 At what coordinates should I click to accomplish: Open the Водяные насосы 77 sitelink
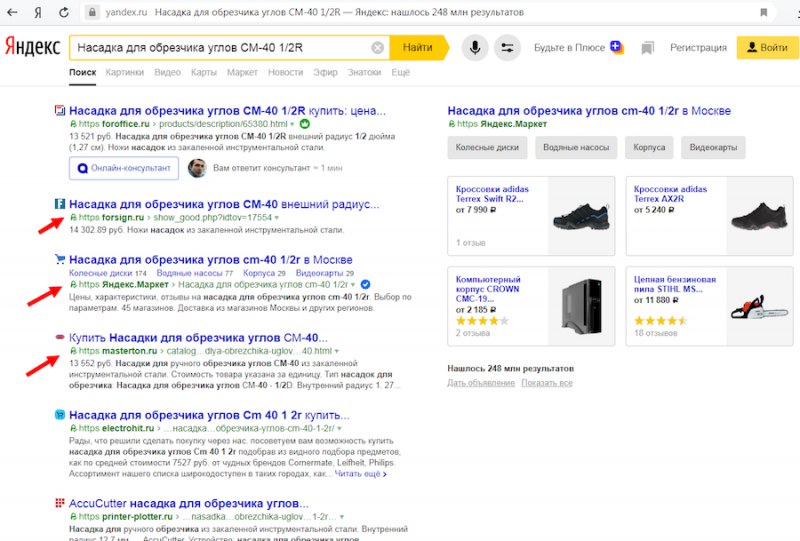click(194, 273)
